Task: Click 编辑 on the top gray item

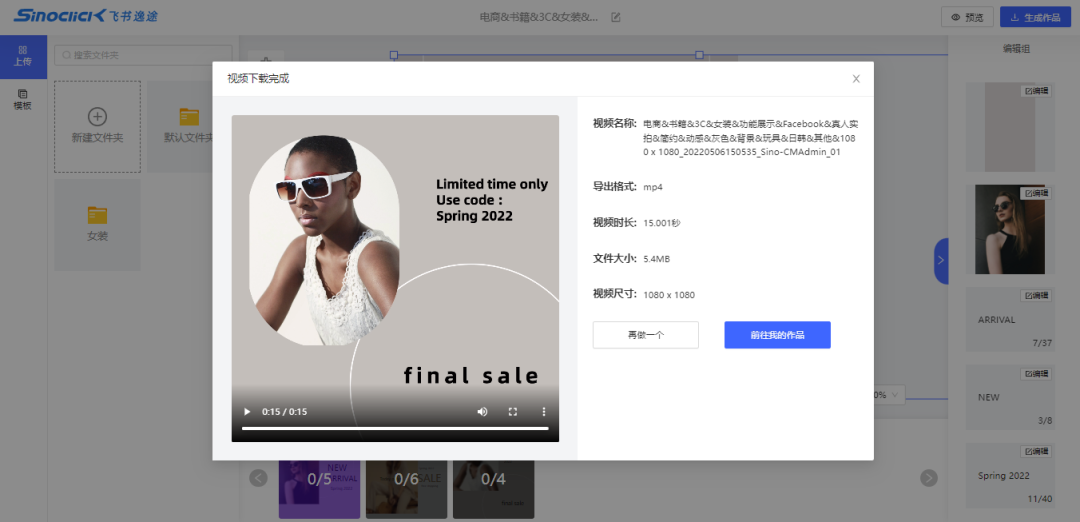Action: tap(1037, 91)
